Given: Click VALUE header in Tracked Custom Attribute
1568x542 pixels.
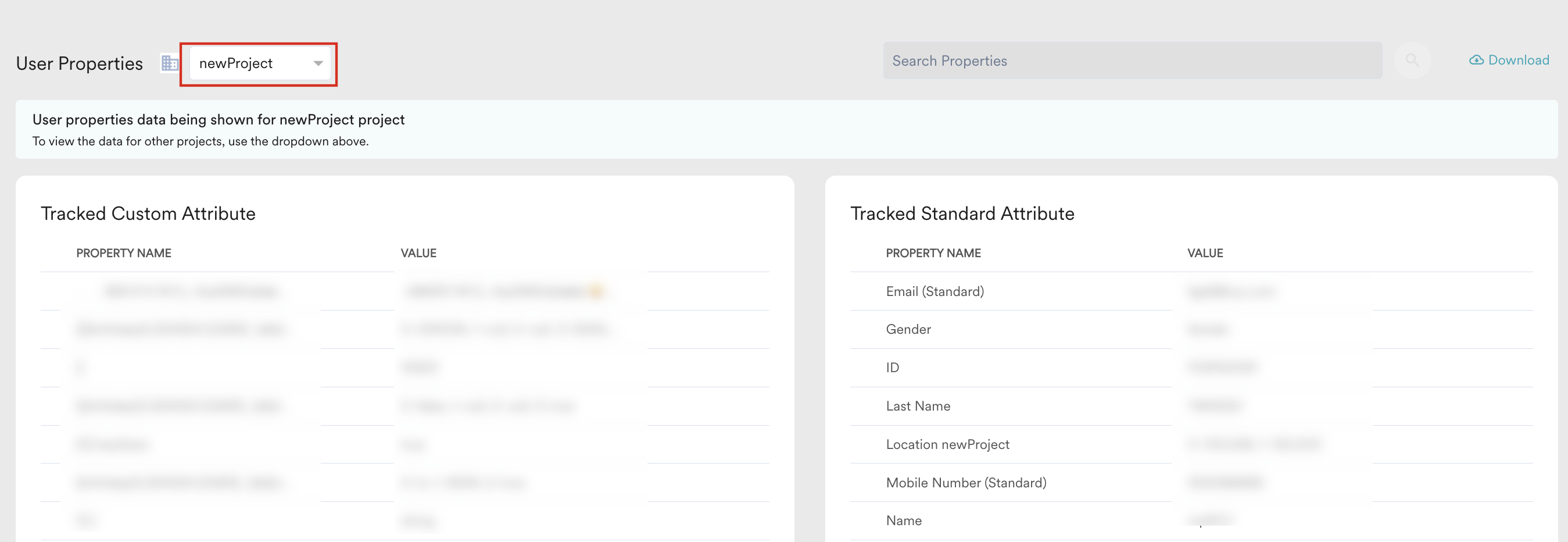Looking at the screenshot, I should 418,254.
